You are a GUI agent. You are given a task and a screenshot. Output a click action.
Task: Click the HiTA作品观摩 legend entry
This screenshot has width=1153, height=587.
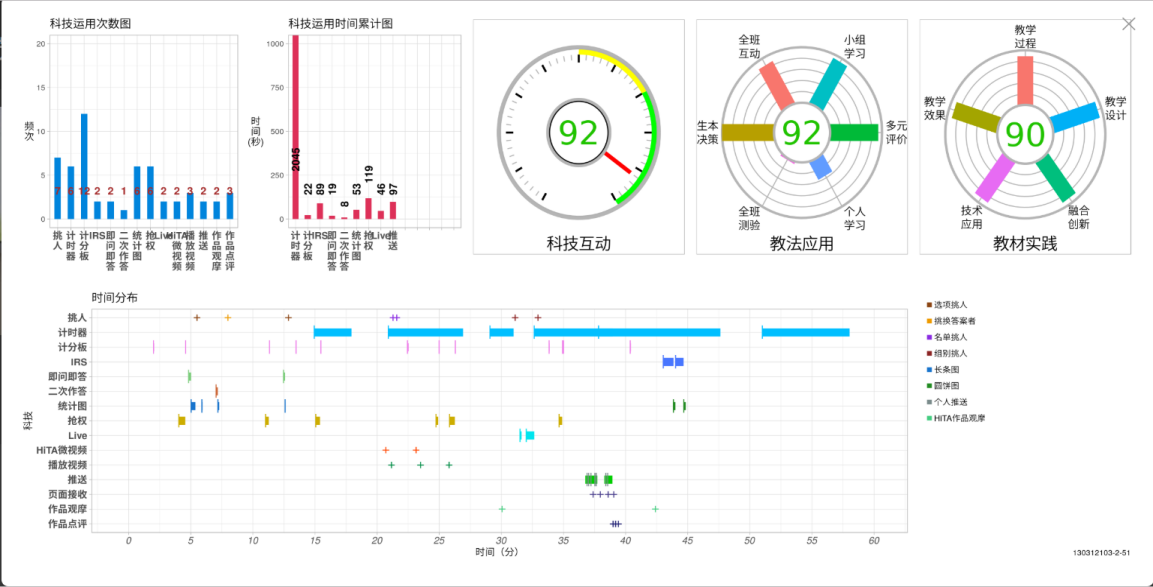pos(958,418)
